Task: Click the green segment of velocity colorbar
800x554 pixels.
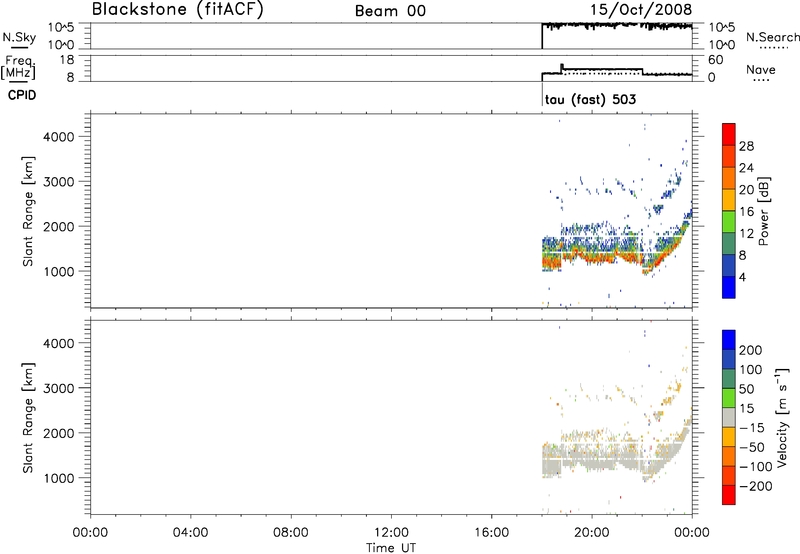Action: point(729,398)
